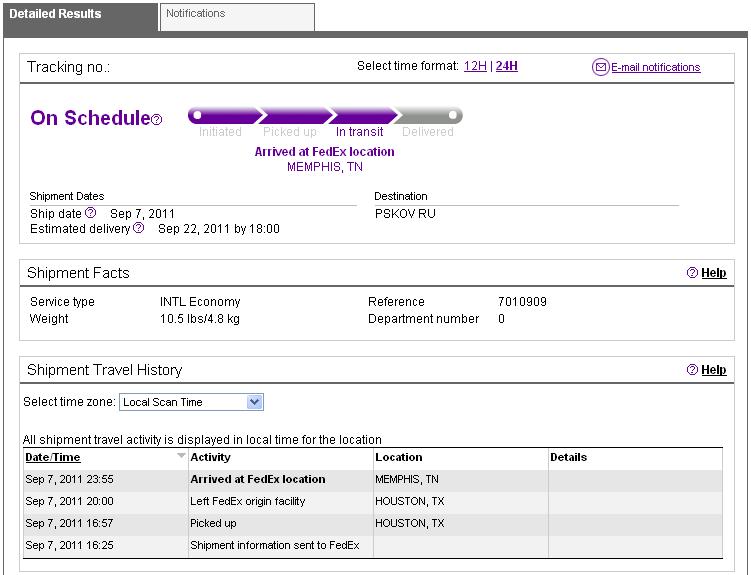This screenshot has width=751, height=575.
Task: Click question mark icon beside Estimated delivery
Action: pos(139,228)
